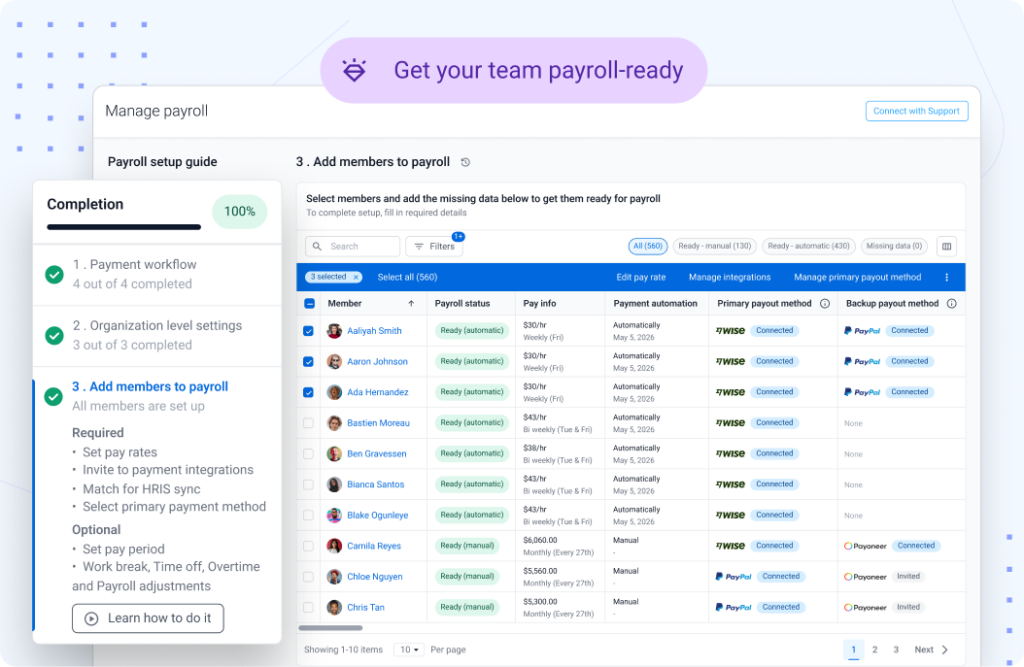Click Chloe Nguyen's Ready (manual) status badge
This screenshot has width=1024, height=667.
[x=467, y=576]
